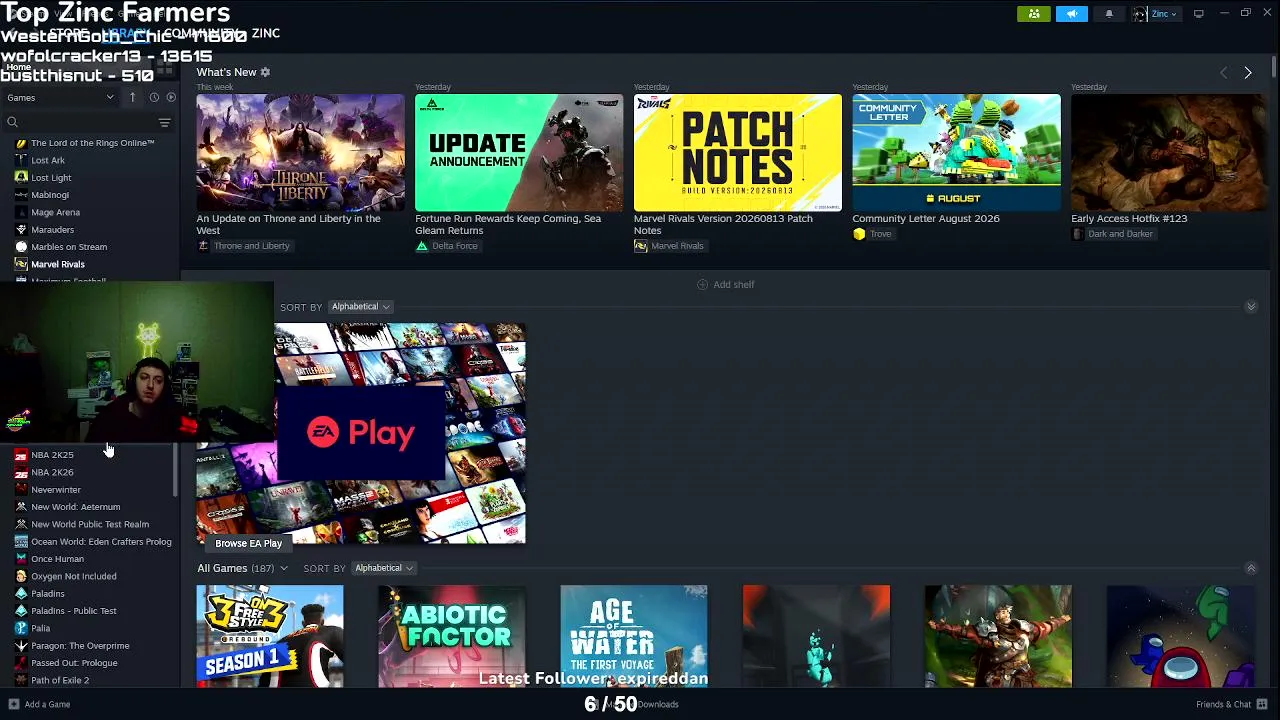Open 3on3 FreeStyle Rebound game cover
The height and width of the screenshot is (720, 1280).
point(270,637)
